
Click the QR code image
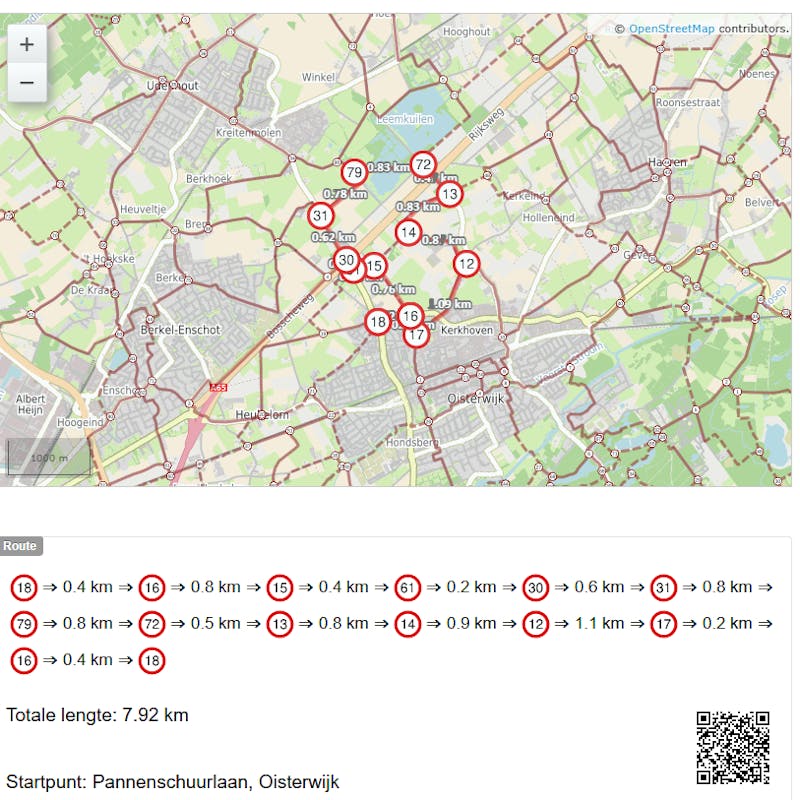point(733,747)
